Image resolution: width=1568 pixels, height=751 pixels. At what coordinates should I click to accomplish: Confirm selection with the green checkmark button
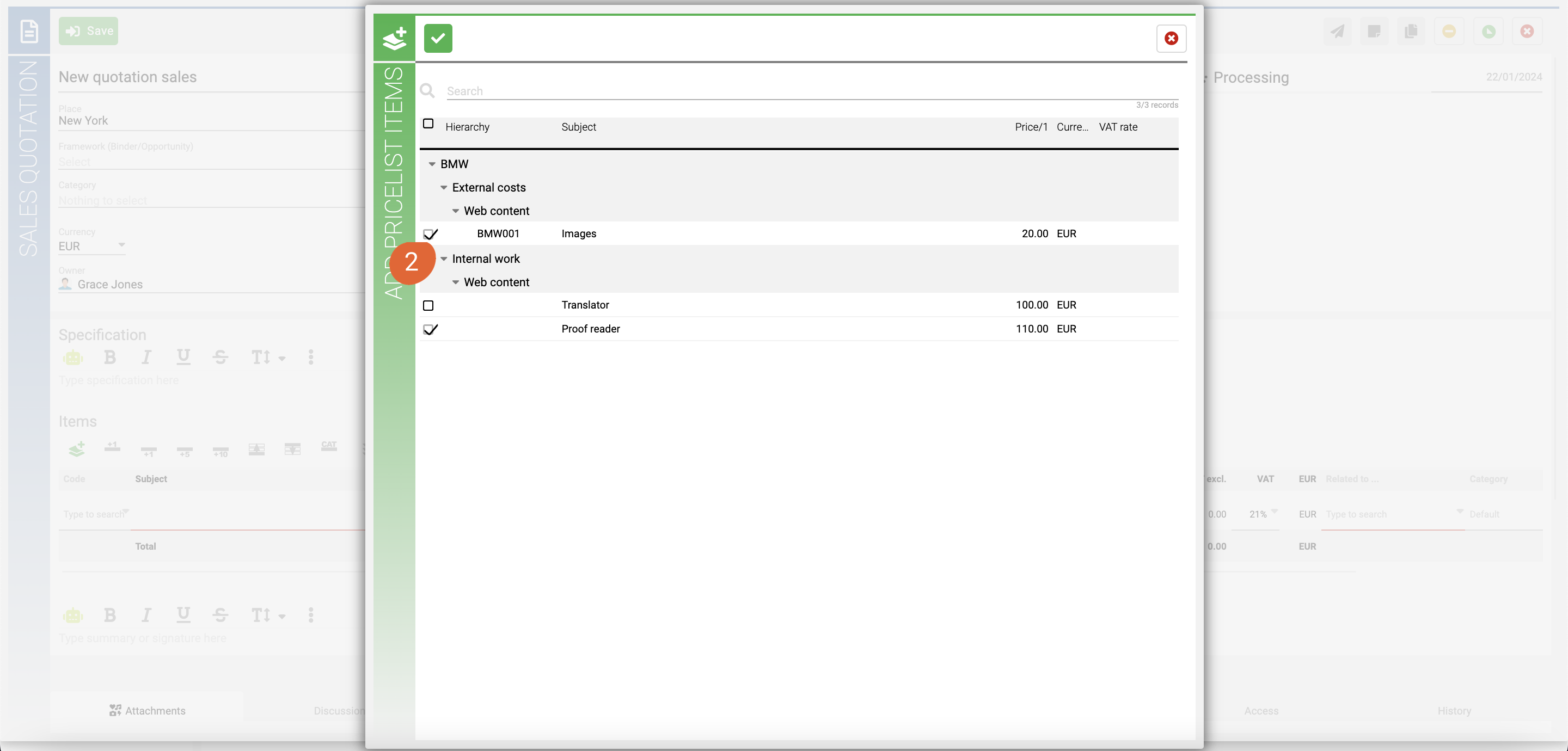click(x=438, y=38)
